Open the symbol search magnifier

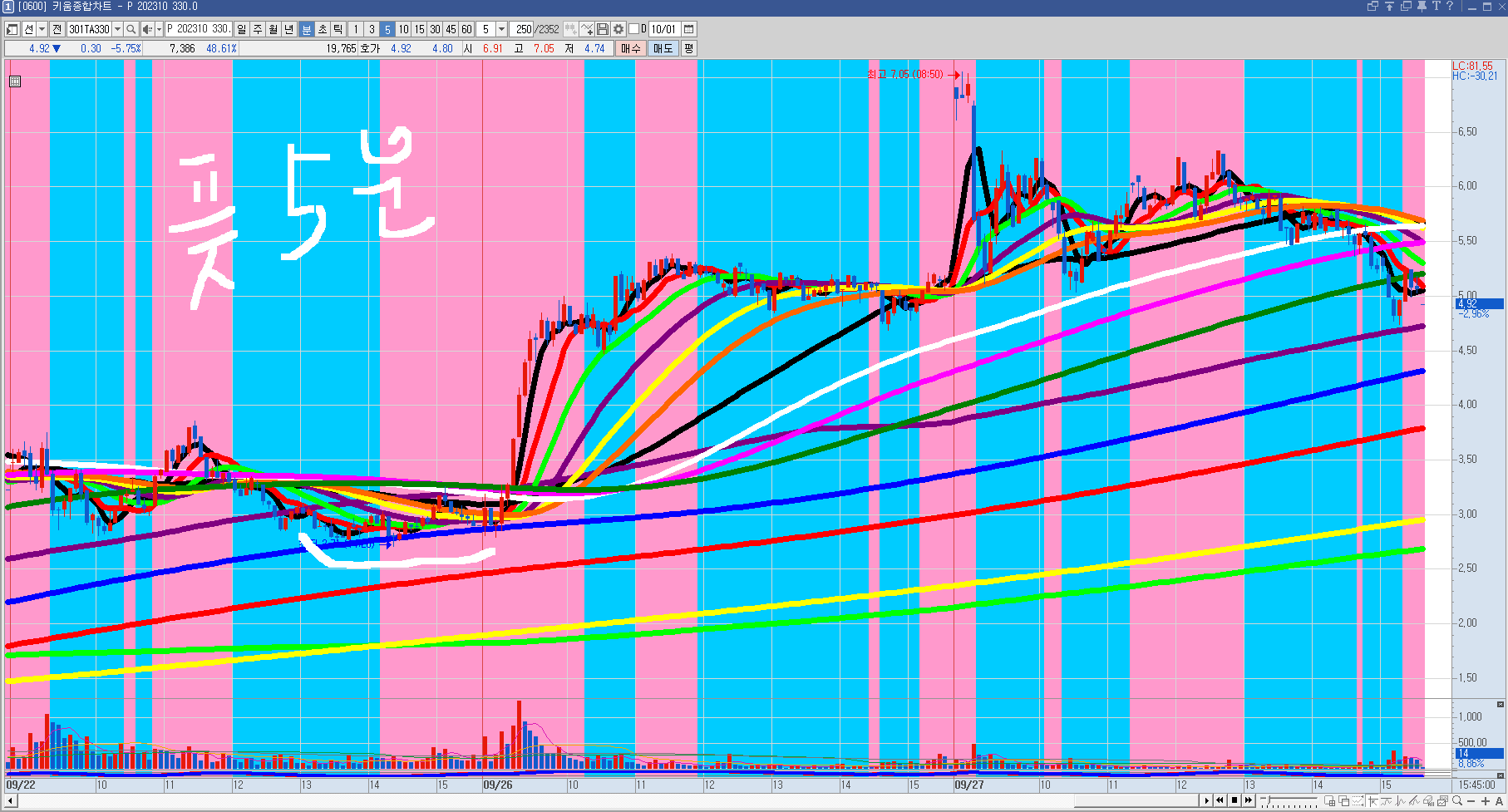[131, 29]
